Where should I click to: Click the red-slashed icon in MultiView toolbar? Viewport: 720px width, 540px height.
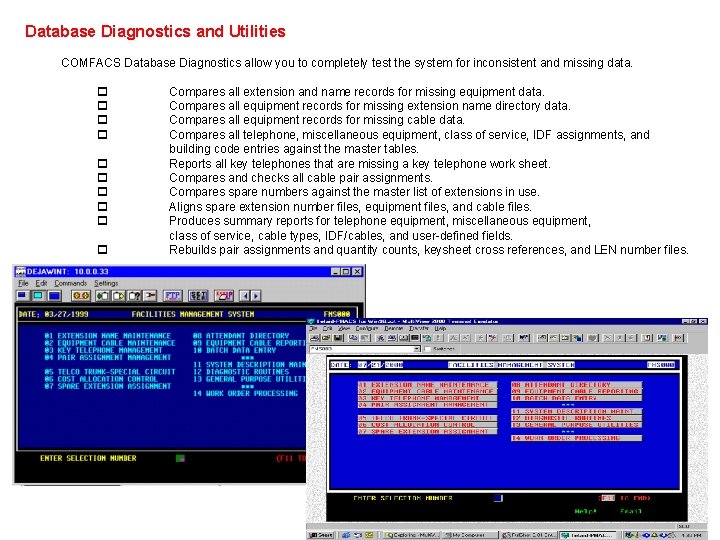492,338
